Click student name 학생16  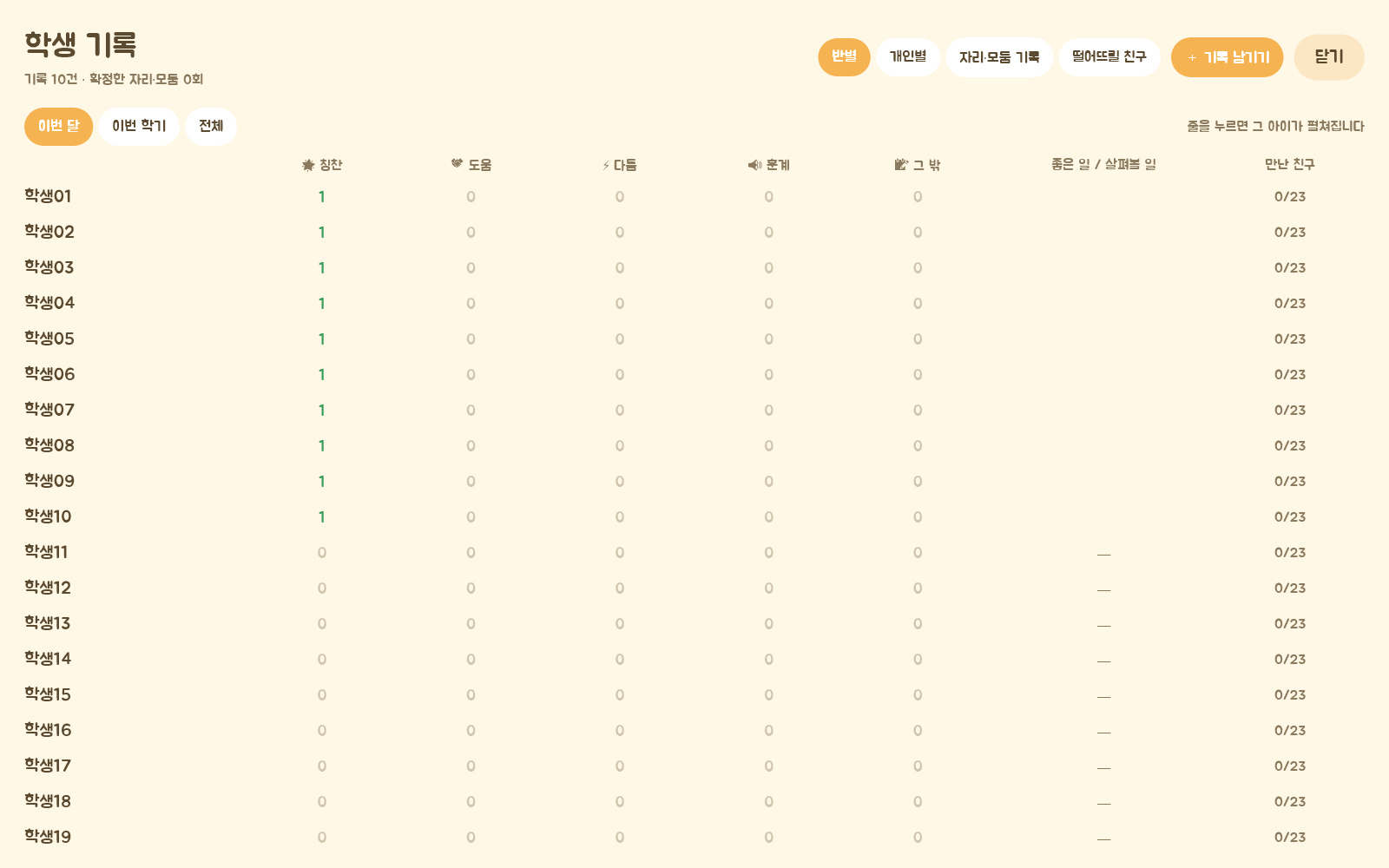pos(48,730)
